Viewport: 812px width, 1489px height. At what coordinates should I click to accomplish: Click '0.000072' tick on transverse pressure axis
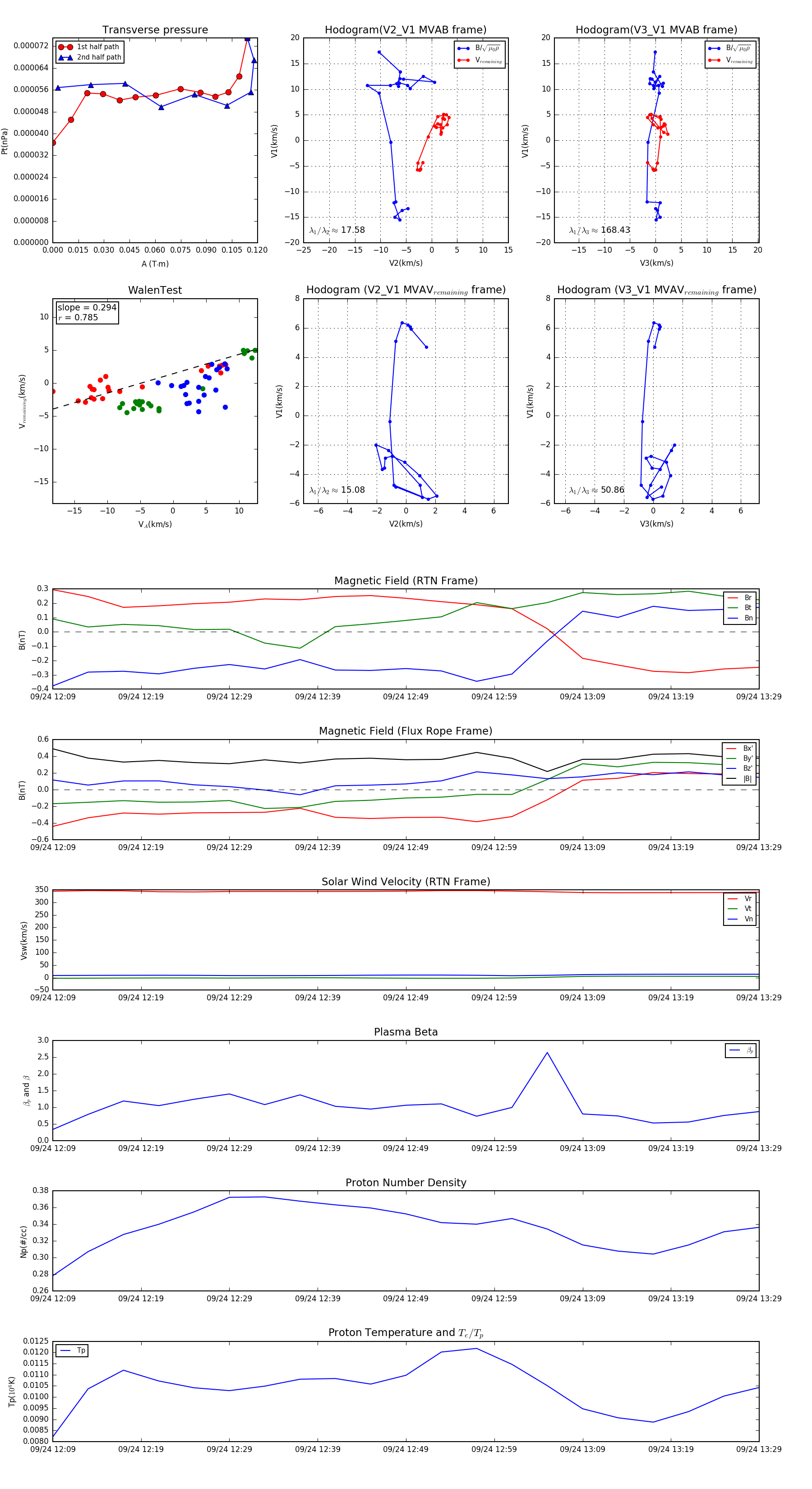31,46
